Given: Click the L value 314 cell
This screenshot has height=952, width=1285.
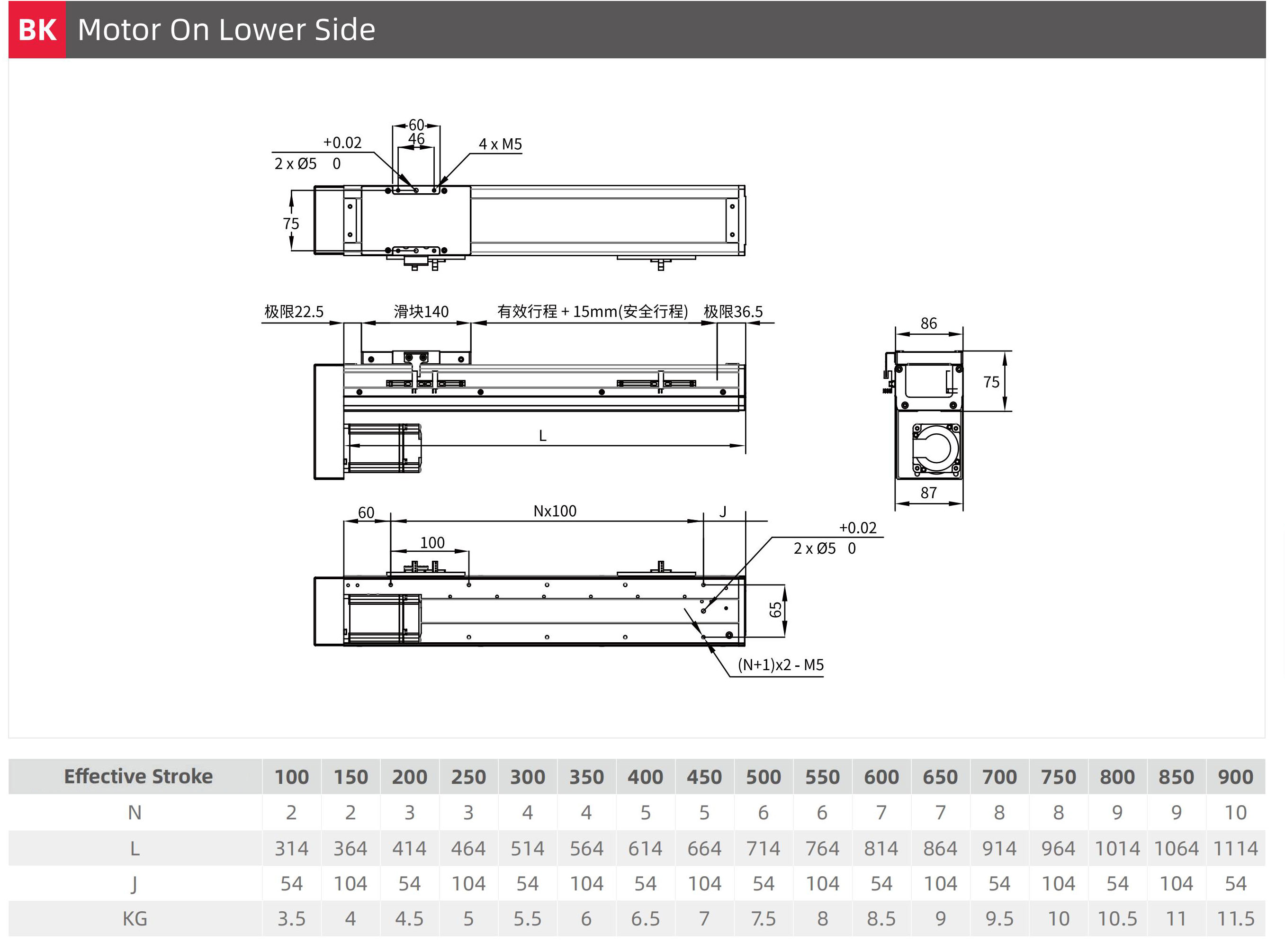Looking at the screenshot, I should (292, 848).
